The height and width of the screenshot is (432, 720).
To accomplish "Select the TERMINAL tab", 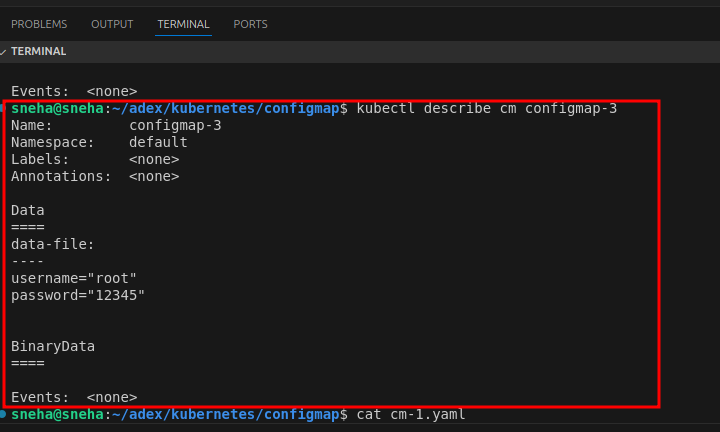I will click(184, 23).
